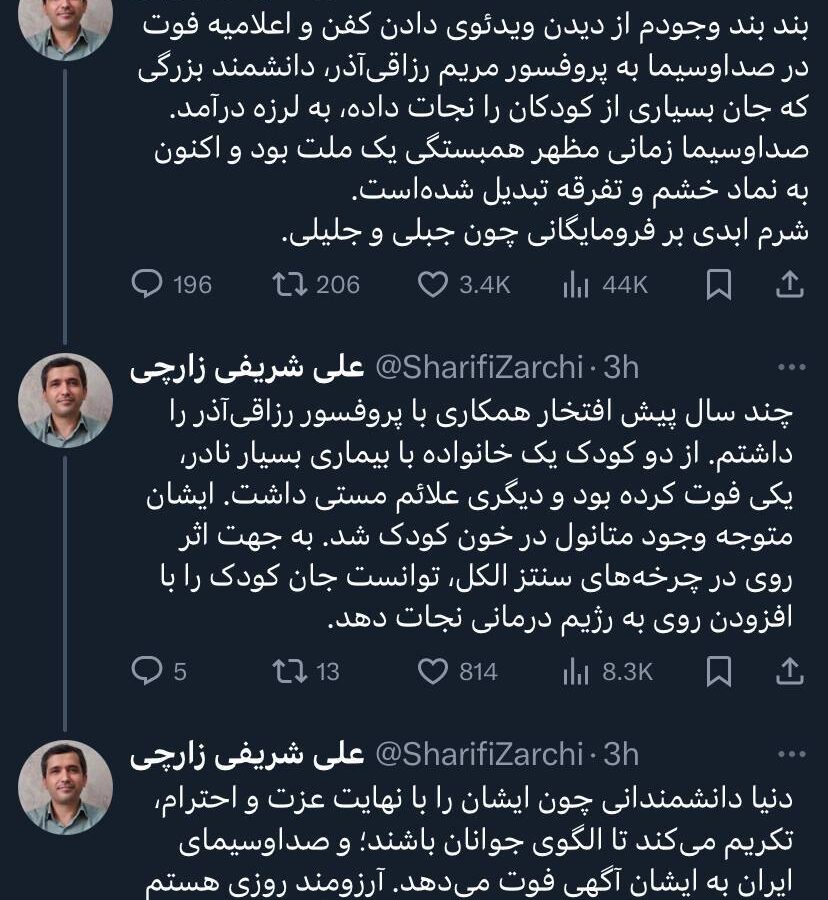Open profile picture beside second tweet
The image size is (828, 900).
65,401
